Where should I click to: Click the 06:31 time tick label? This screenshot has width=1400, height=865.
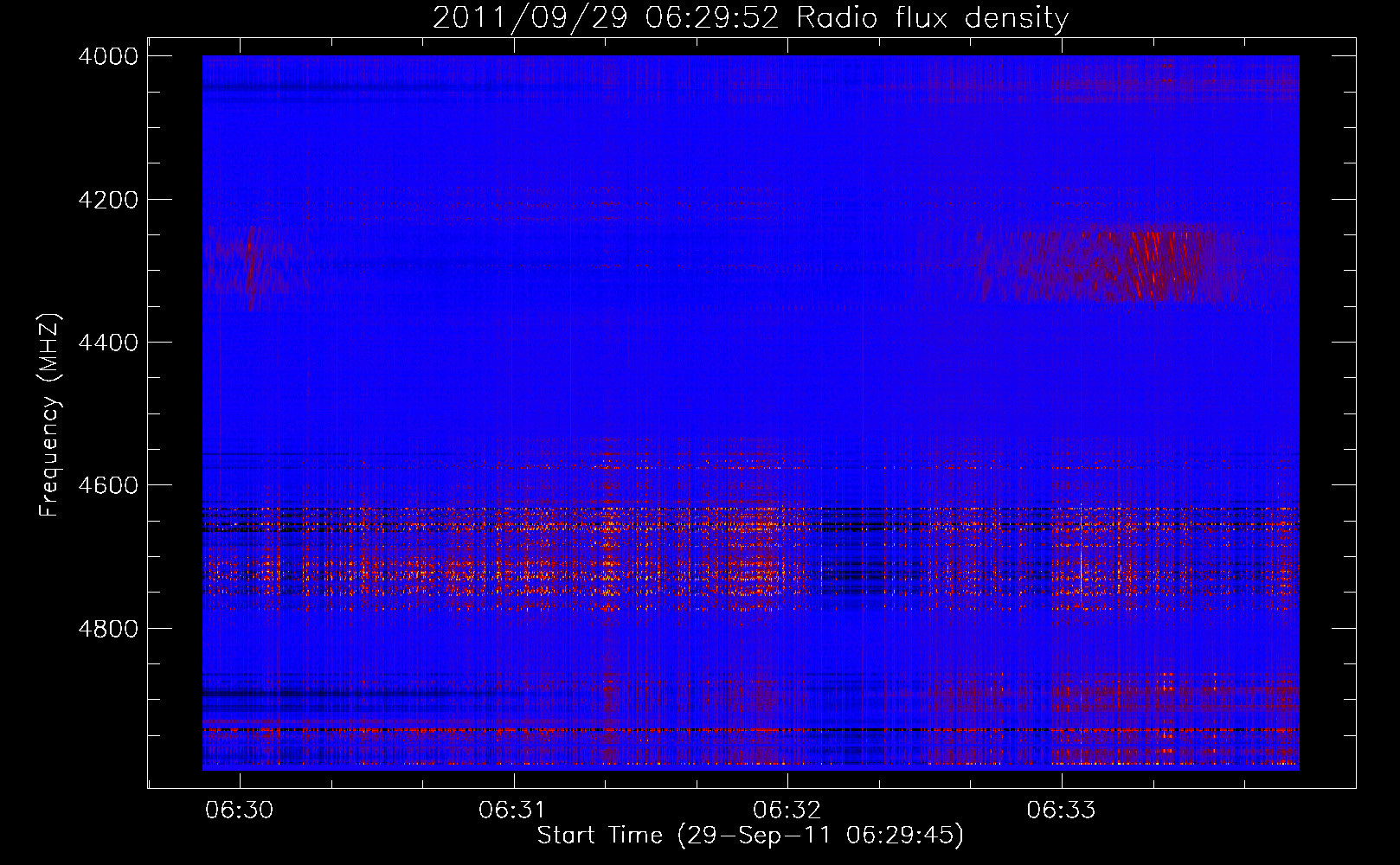[514, 811]
